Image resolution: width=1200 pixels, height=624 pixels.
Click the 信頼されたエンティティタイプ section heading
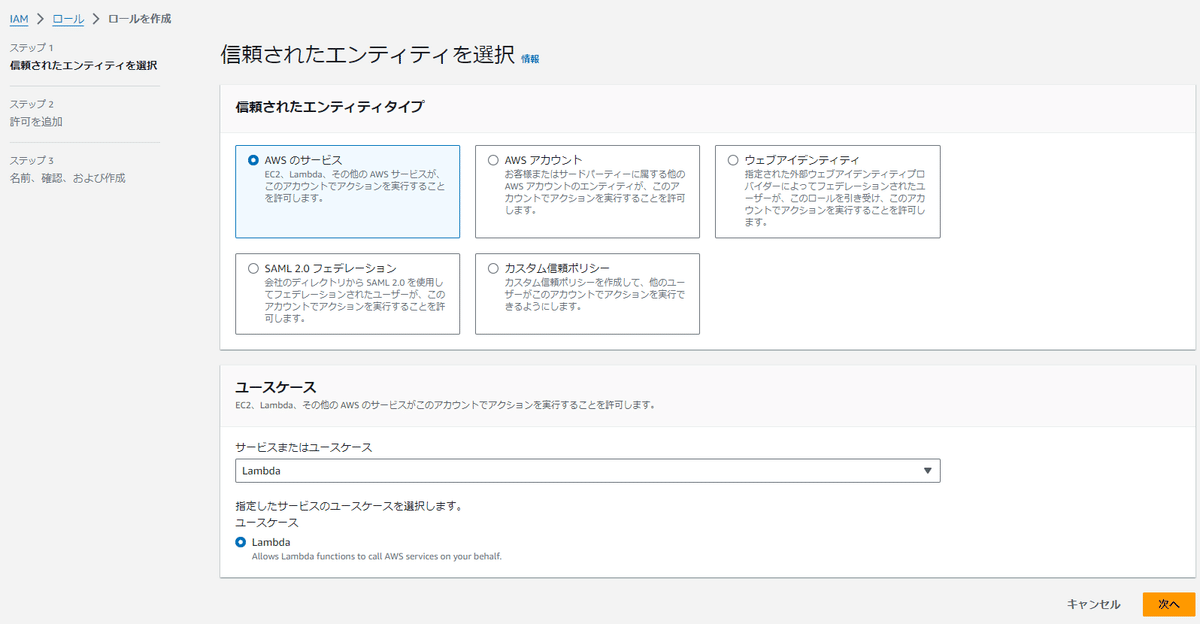coord(329,107)
